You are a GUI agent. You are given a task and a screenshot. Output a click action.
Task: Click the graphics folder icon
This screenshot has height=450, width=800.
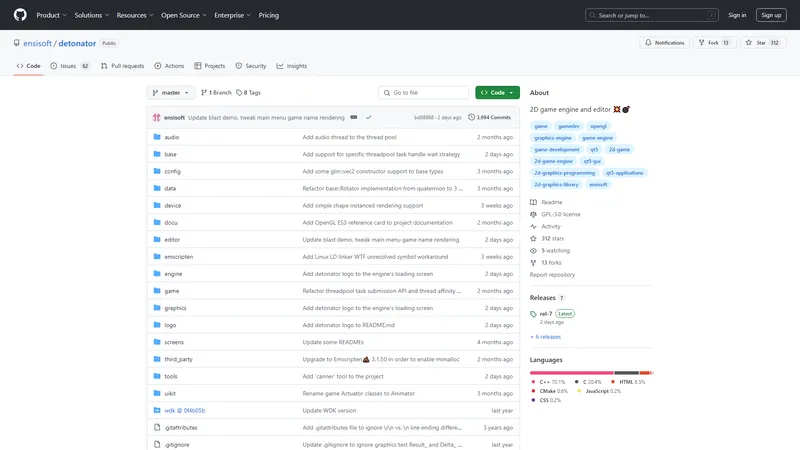[x=157, y=308]
